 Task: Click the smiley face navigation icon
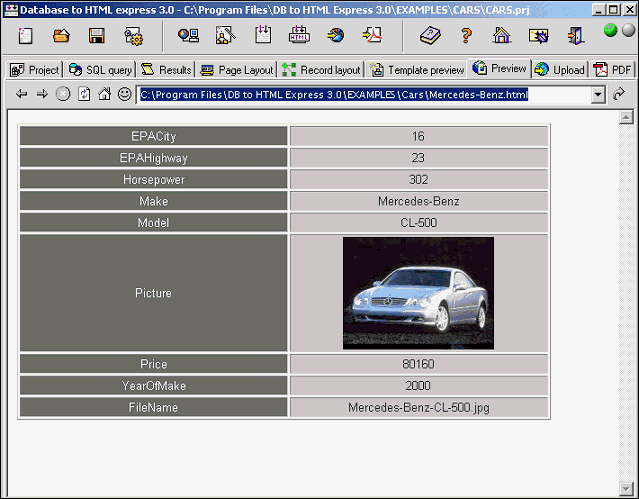(x=125, y=94)
